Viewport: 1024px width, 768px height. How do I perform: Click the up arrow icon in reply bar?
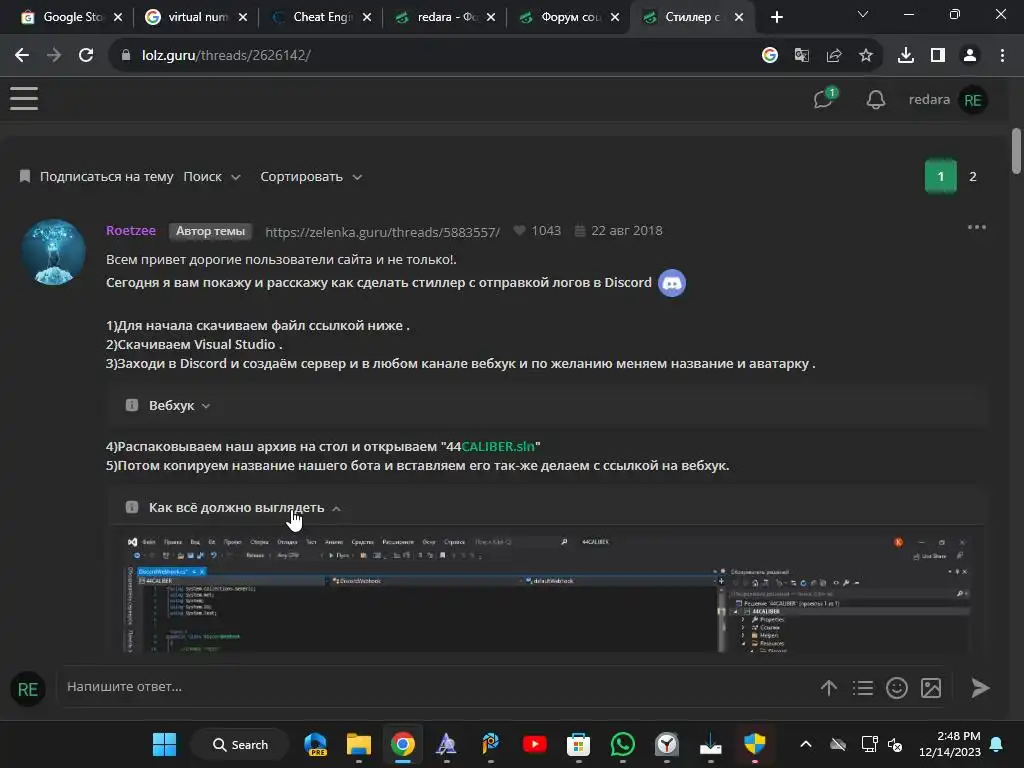[x=829, y=688]
